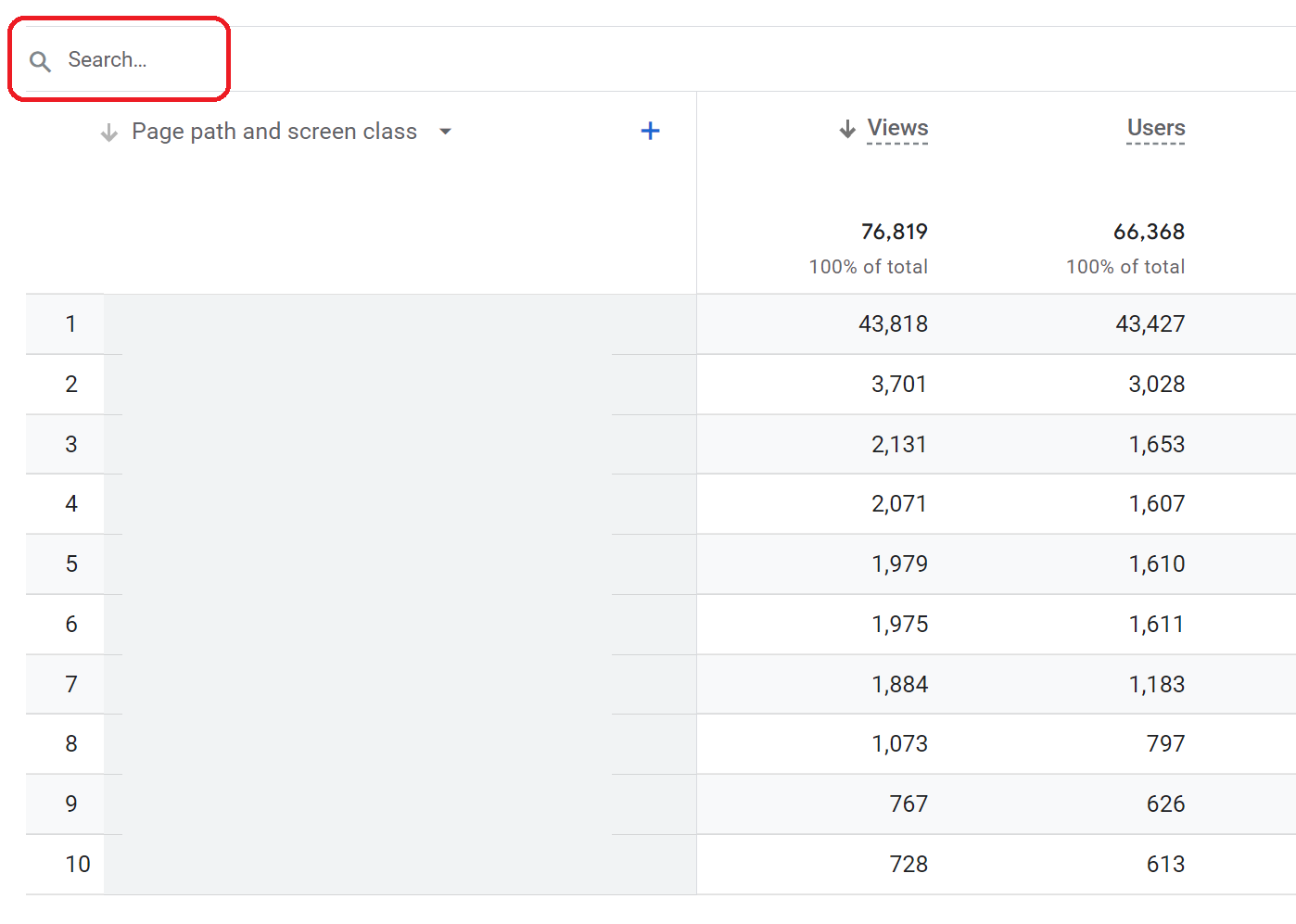Add a secondary dimension with the plus icon
This screenshot has height=924, width=1296.
pyautogui.click(x=651, y=131)
